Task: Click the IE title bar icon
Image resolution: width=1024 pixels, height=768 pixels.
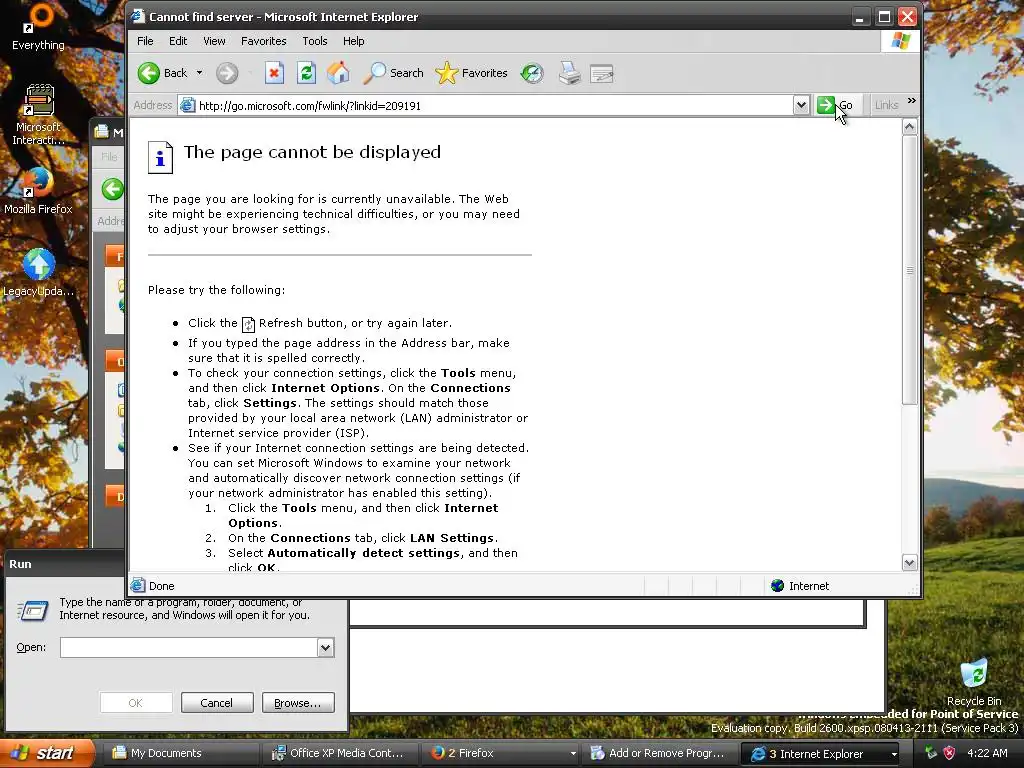Action: click(138, 16)
